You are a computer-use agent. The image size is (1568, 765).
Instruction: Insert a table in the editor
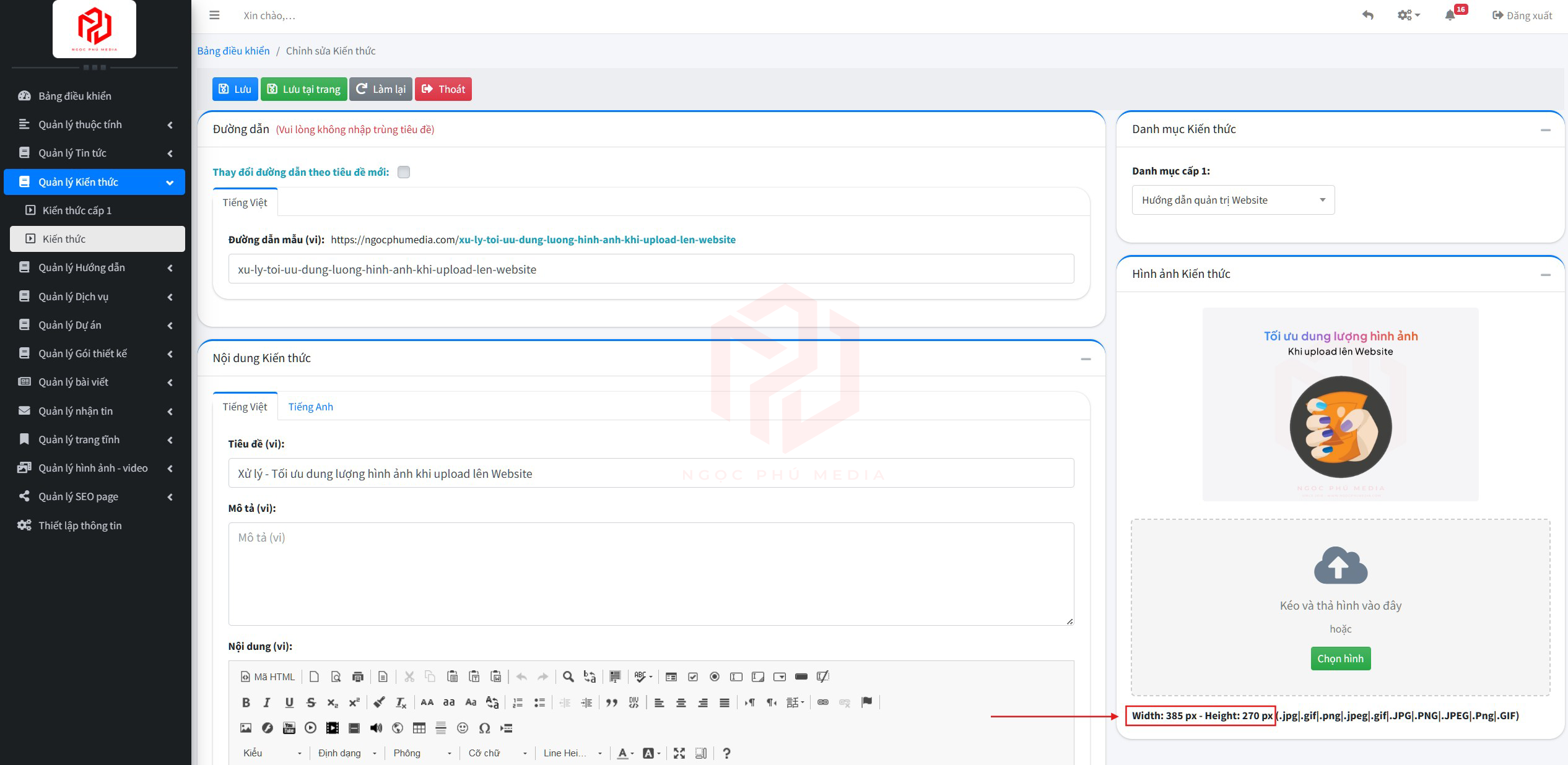pyautogui.click(x=419, y=728)
